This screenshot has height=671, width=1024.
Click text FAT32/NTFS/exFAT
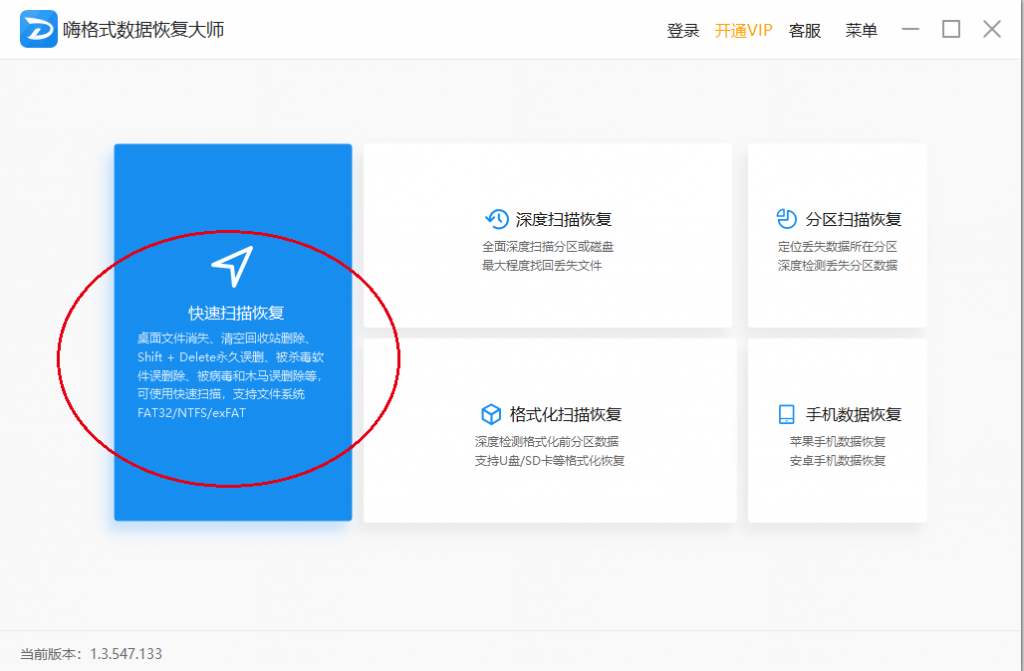[x=191, y=414]
